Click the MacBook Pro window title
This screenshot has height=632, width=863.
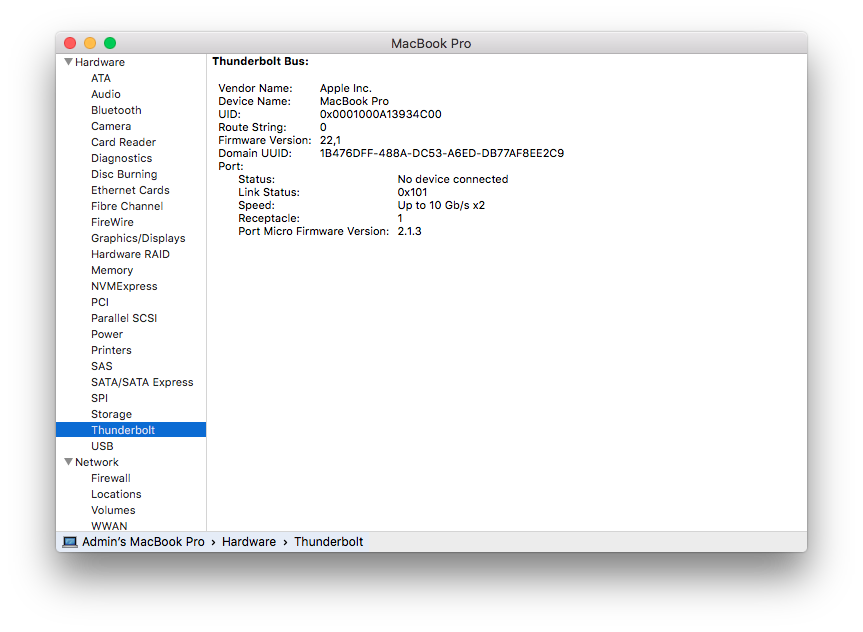click(431, 43)
